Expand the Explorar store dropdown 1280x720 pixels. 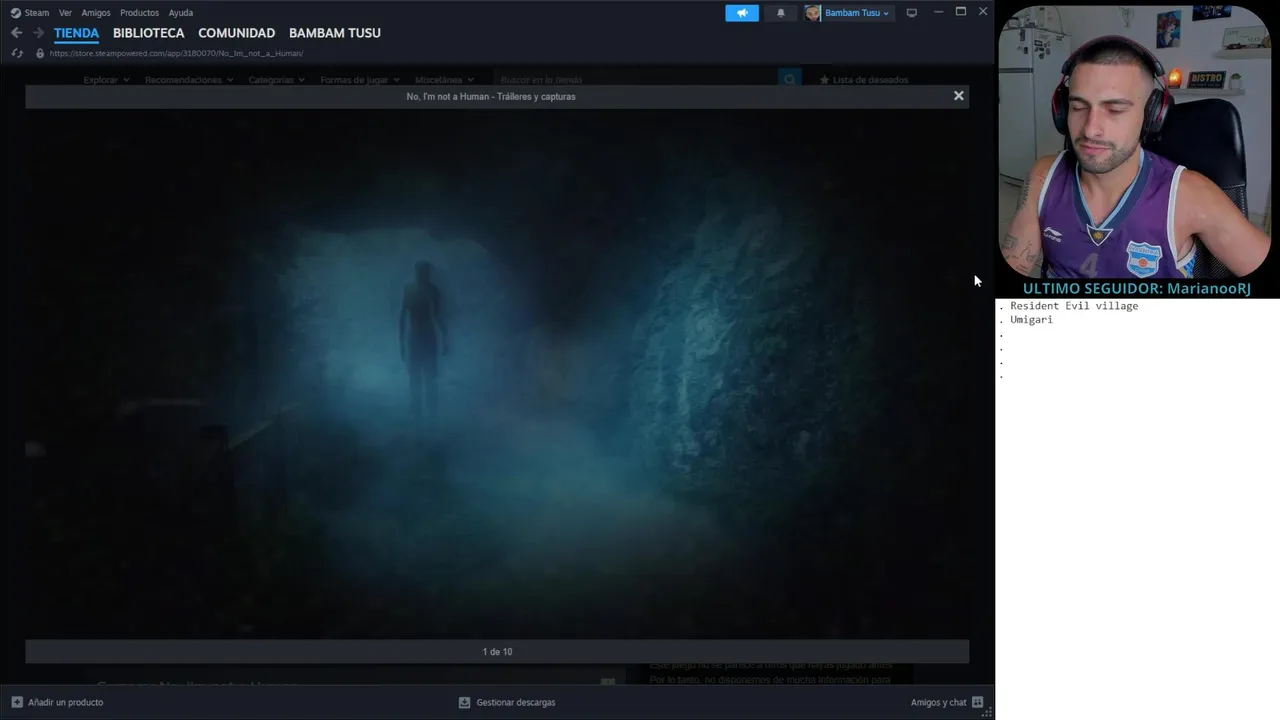107,80
